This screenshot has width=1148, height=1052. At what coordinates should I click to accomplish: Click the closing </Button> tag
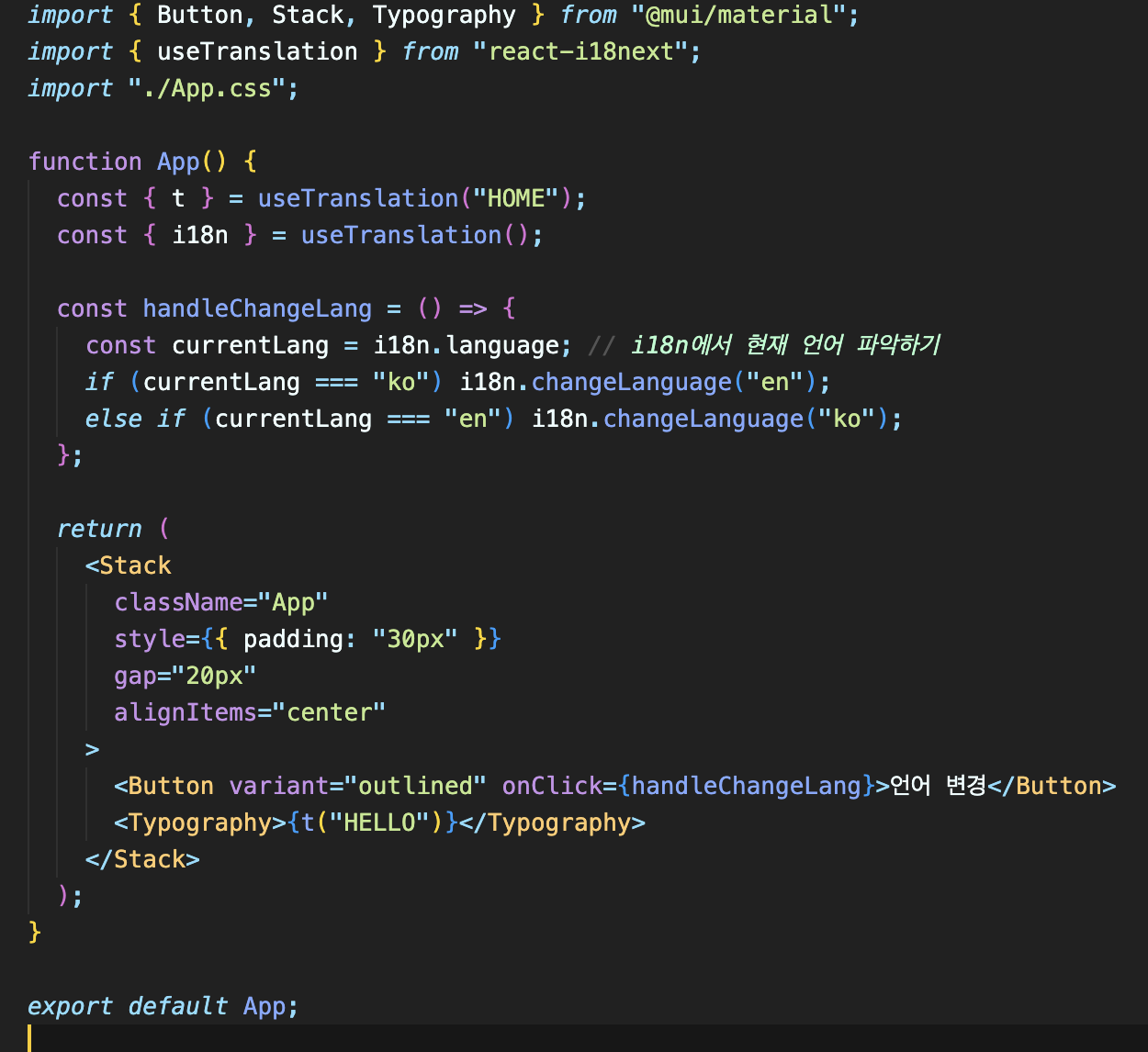click(x=1052, y=786)
